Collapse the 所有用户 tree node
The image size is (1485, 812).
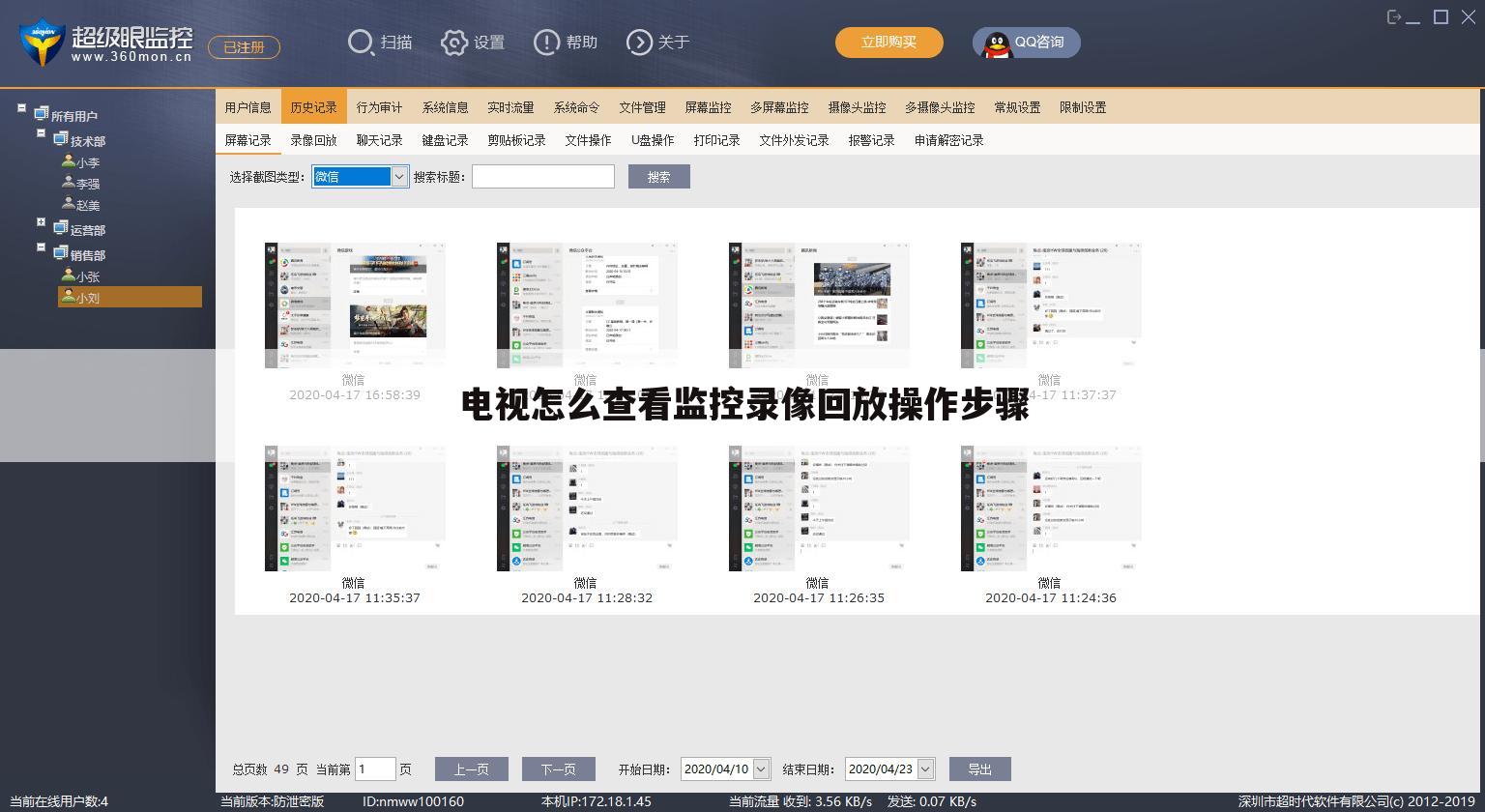click(x=21, y=107)
